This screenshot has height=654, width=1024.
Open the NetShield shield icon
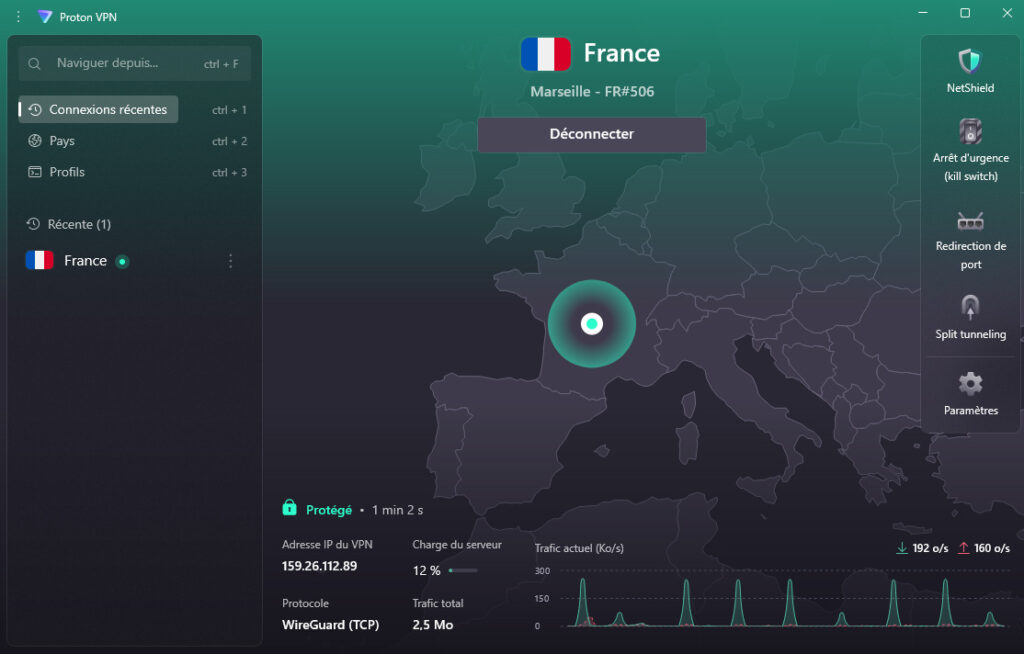click(x=970, y=62)
